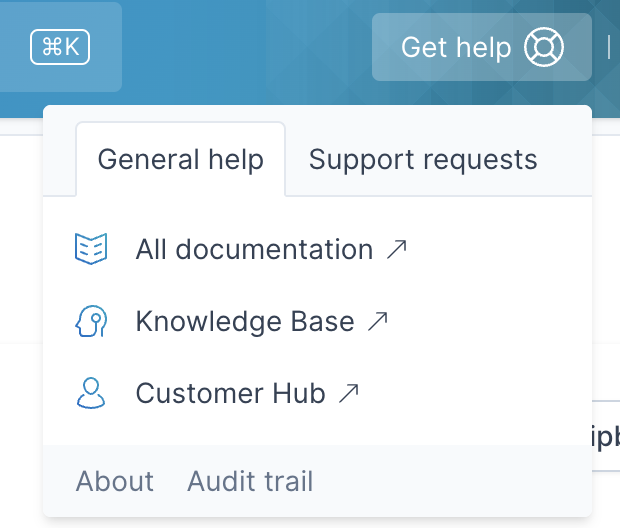Screen dimensions: 620x528
Task: Go to the Customer Hub link
Action: coord(230,393)
